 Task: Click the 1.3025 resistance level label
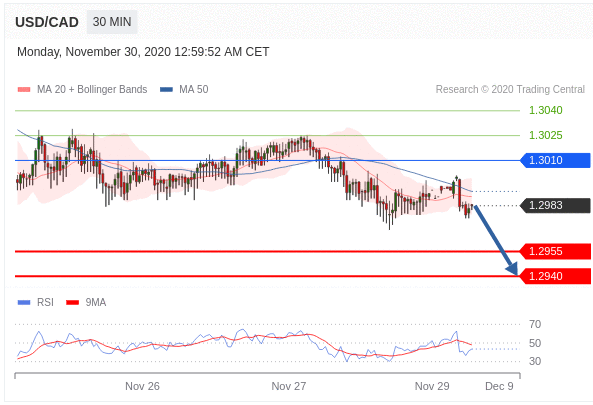tap(545, 135)
